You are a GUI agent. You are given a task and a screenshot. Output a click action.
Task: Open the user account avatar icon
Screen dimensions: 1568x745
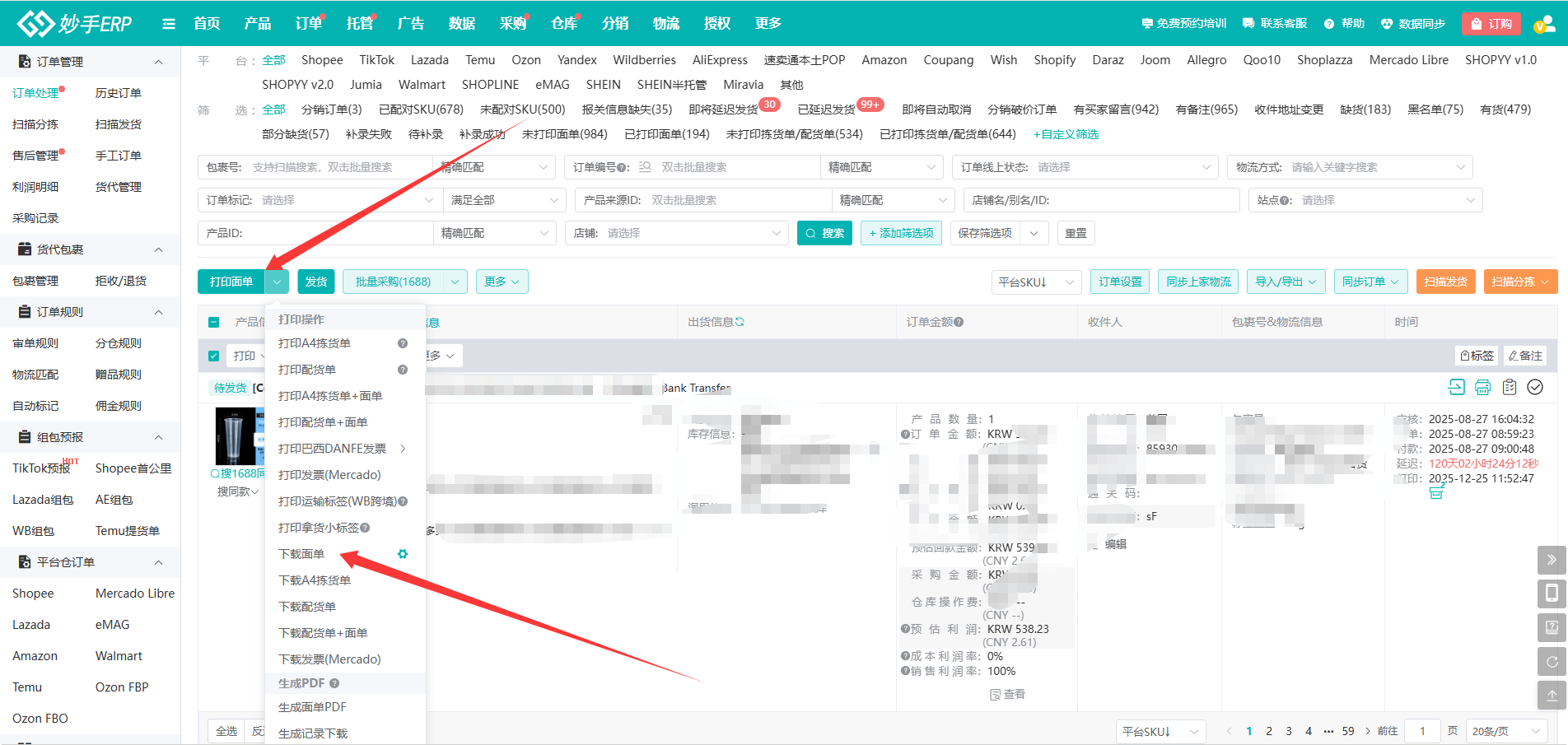(1543, 24)
